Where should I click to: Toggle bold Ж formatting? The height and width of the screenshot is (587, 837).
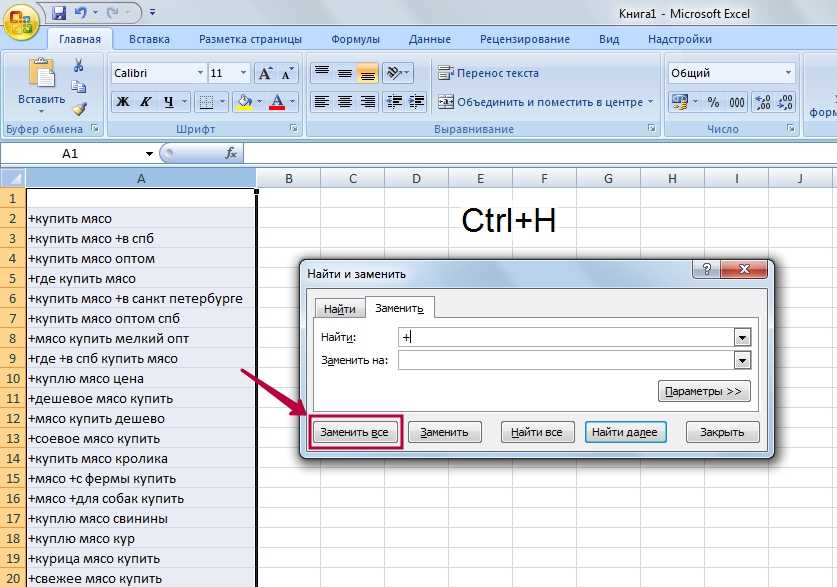tap(123, 101)
